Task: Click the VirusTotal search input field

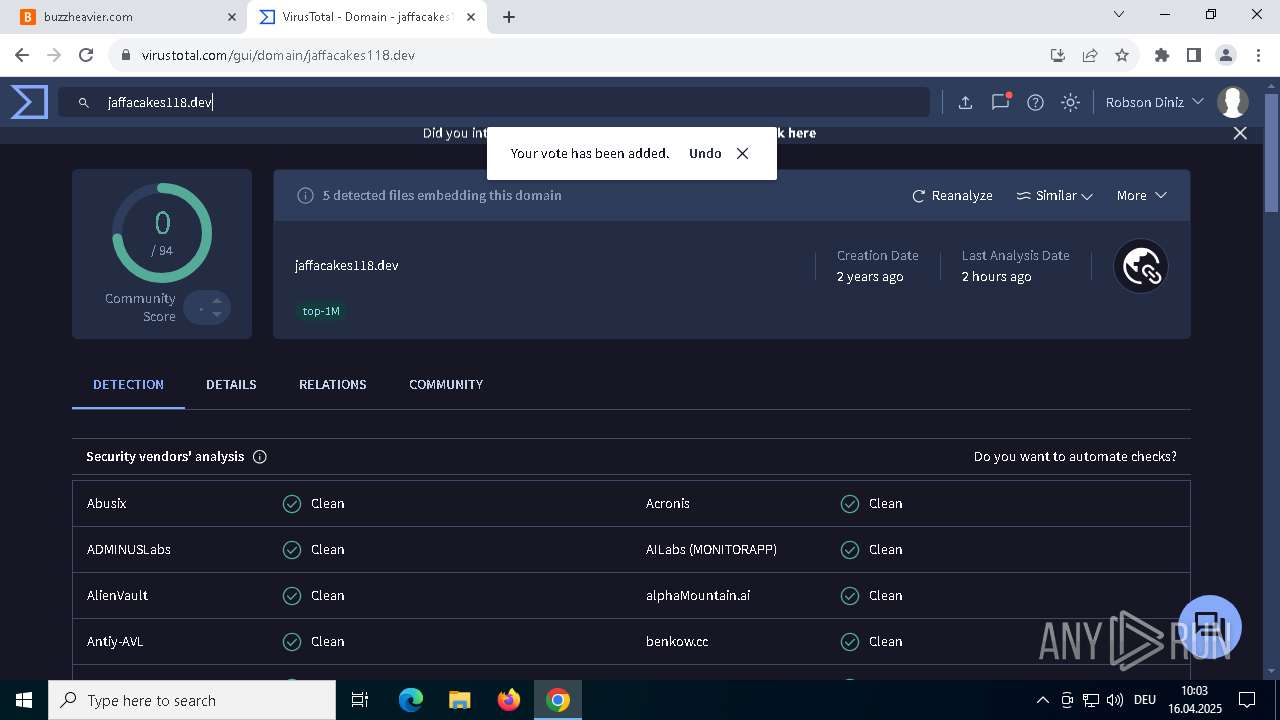Action: 494,102
